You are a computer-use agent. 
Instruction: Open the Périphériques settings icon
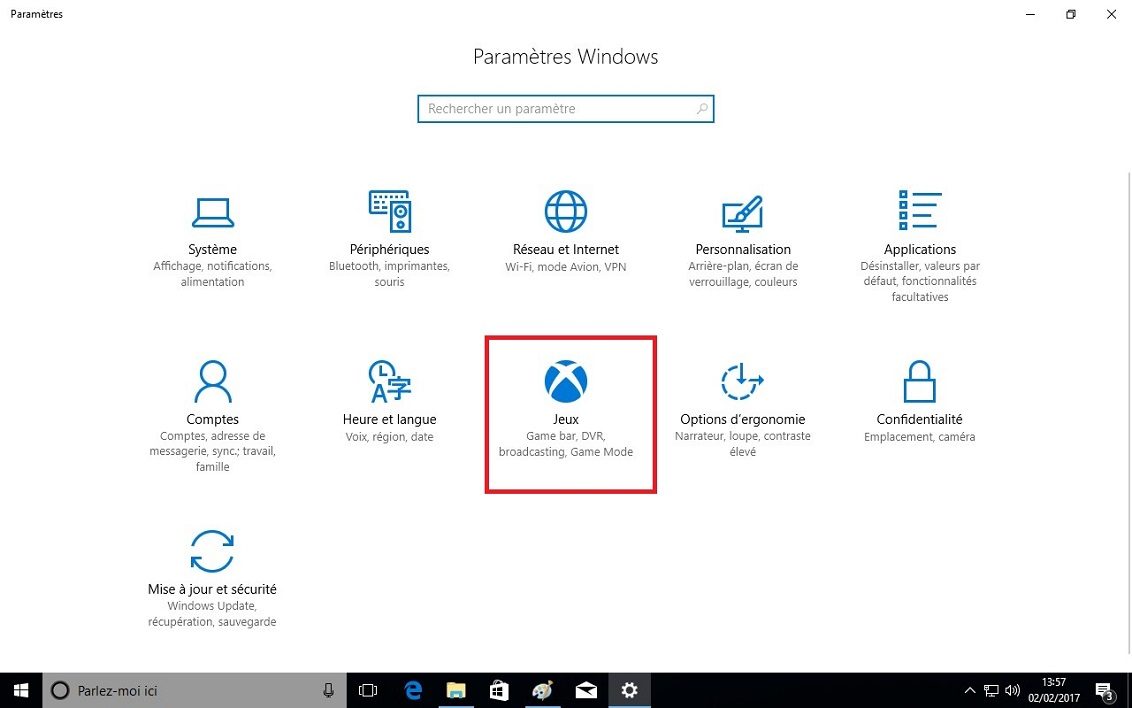(x=389, y=211)
